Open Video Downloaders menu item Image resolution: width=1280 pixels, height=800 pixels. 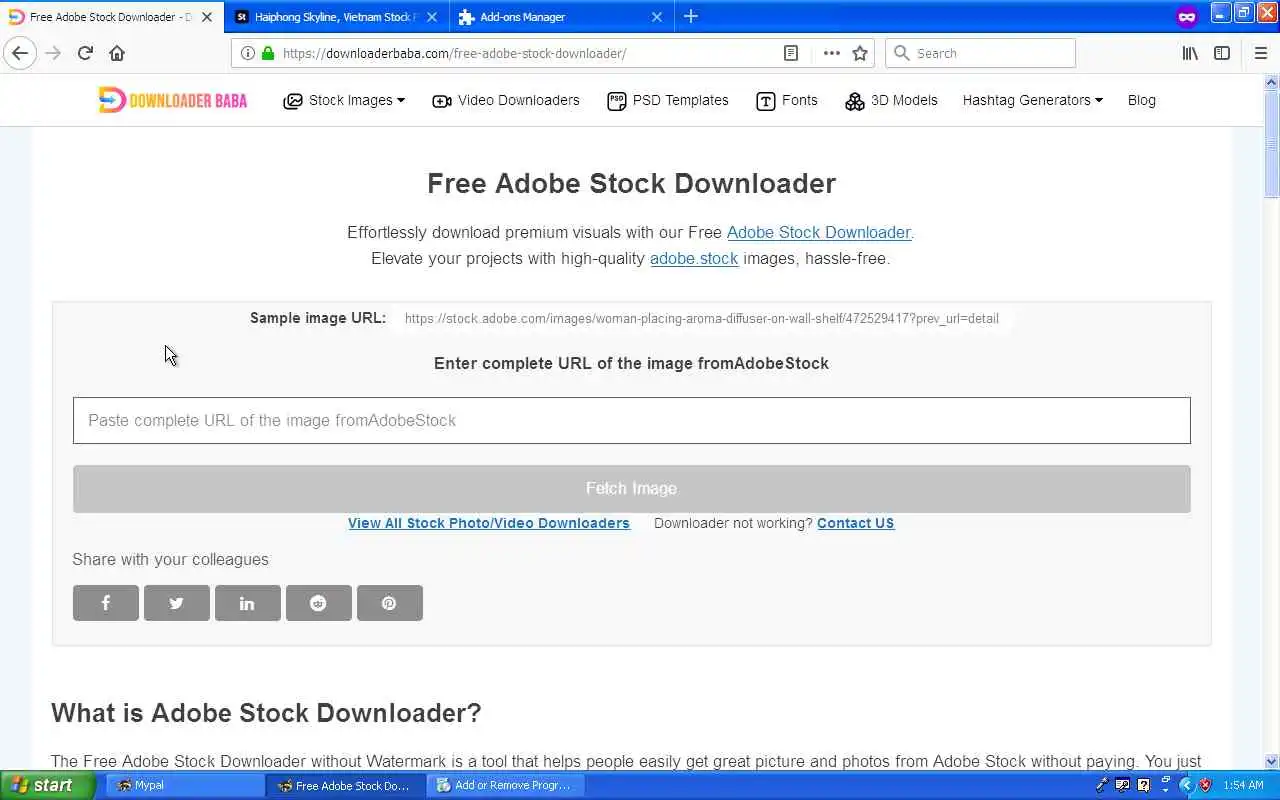(x=506, y=100)
